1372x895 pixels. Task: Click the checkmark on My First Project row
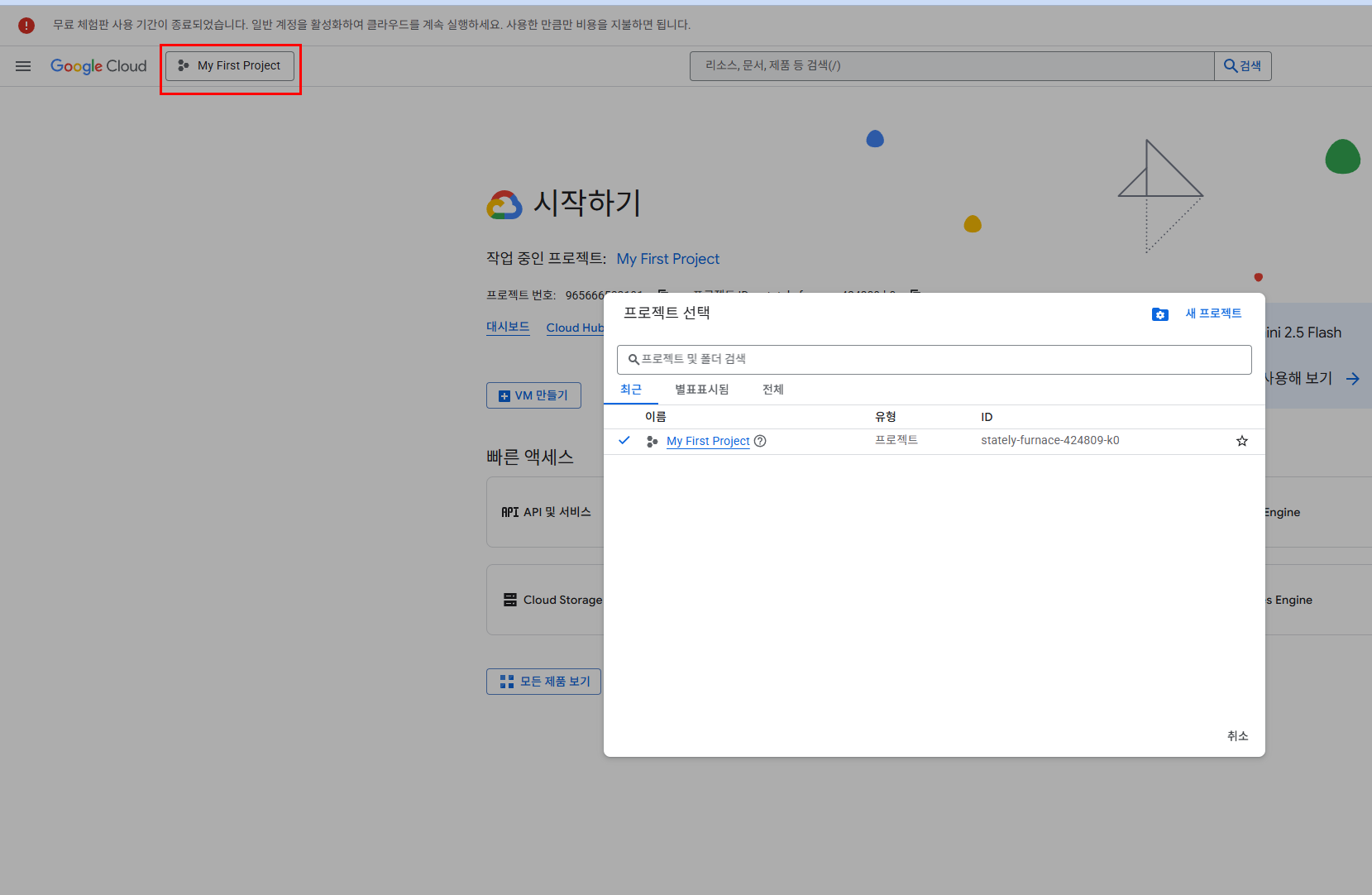624,440
